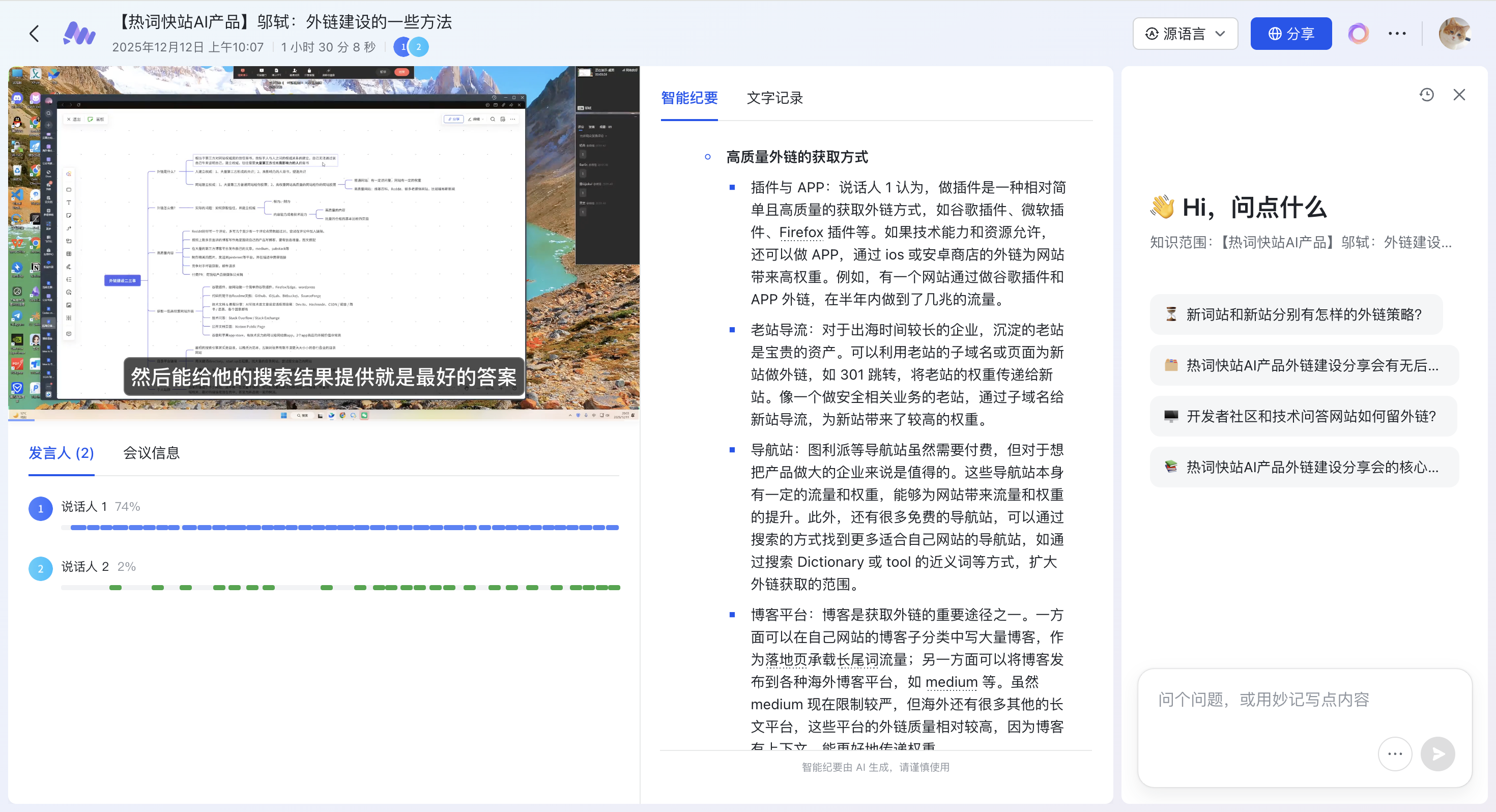This screenshot has width=1496, height=812.
Task: Toggle 说话人 1 numbered circle
Action: [x=41, y=508]
